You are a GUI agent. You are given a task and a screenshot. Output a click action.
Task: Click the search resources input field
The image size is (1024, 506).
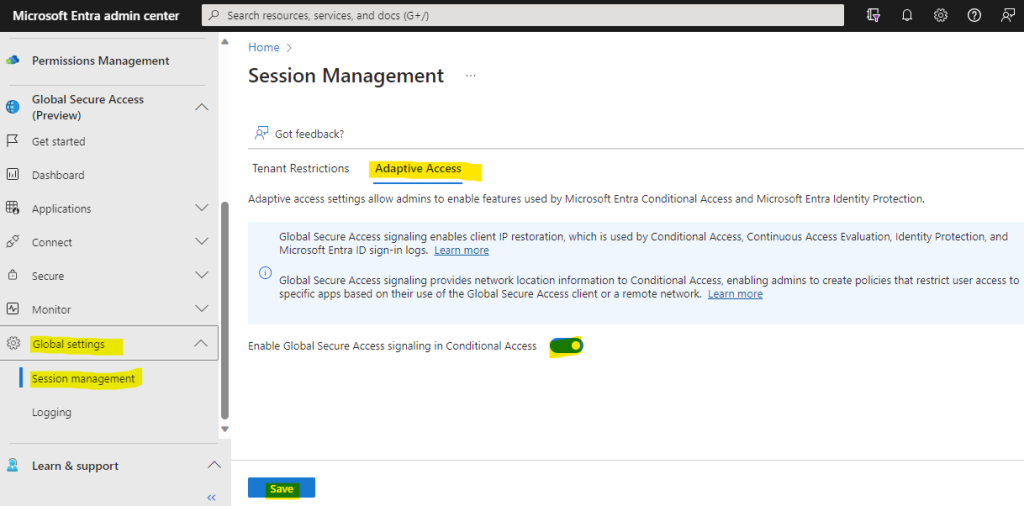point(522,15)
